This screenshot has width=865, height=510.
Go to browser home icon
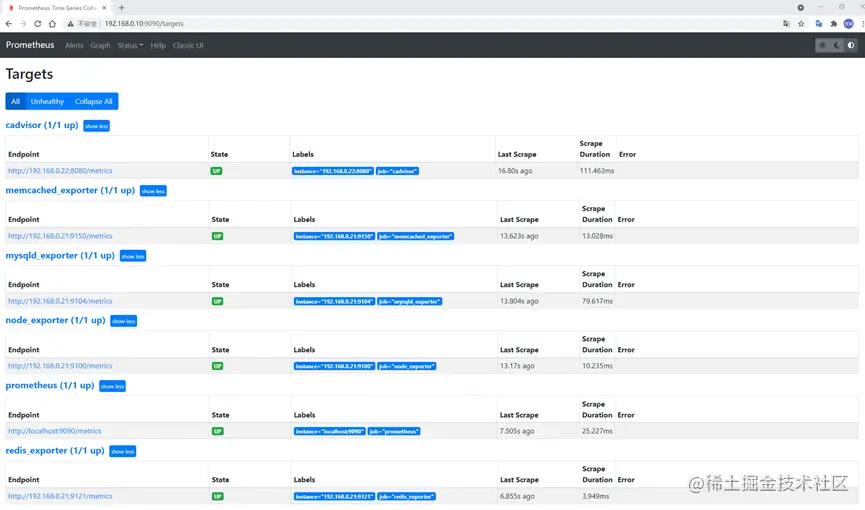pos(52,24)
